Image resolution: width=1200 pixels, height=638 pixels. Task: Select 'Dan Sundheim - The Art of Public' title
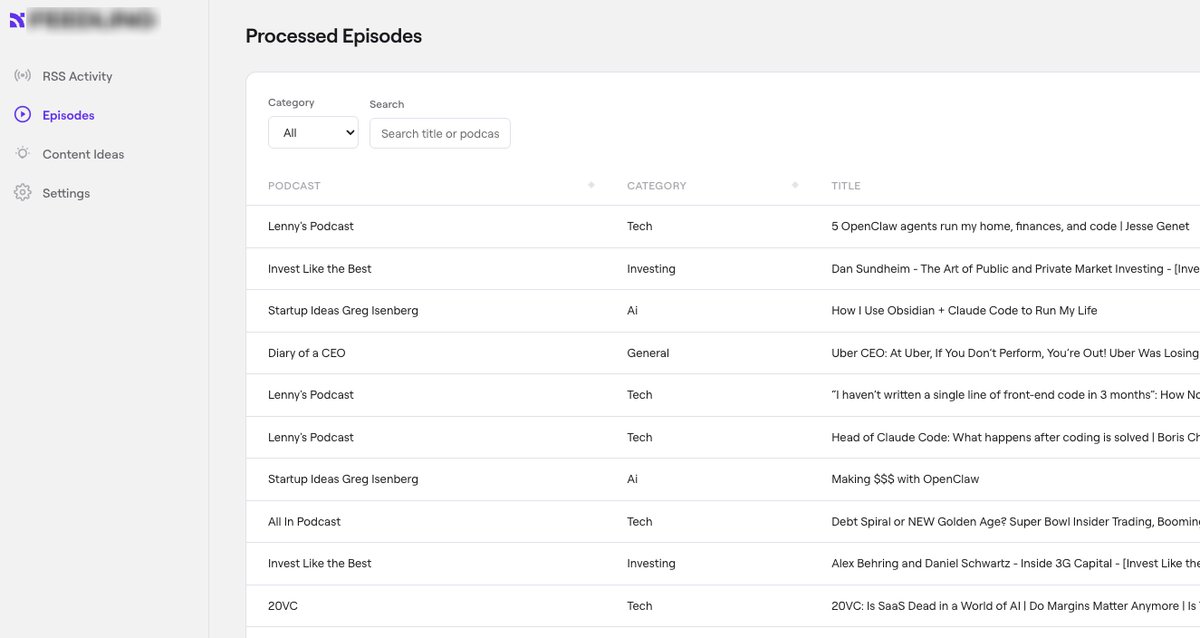[1016, 269]
